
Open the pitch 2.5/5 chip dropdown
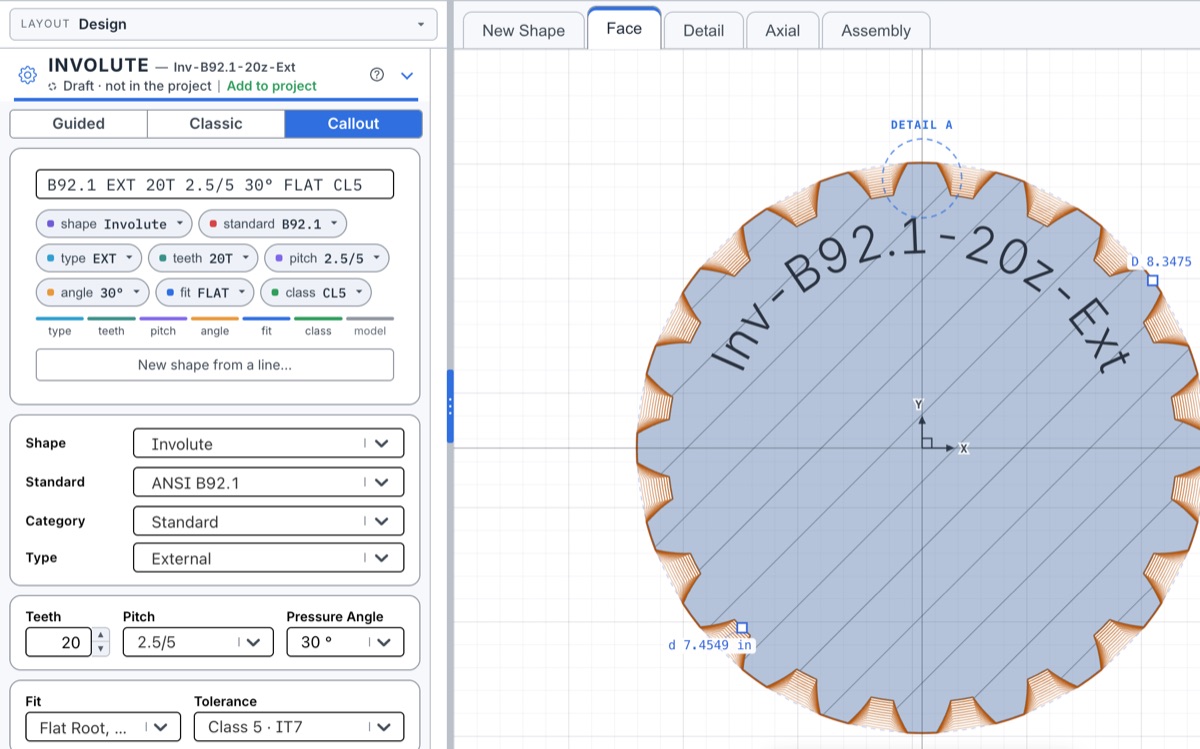coord(326,258)
